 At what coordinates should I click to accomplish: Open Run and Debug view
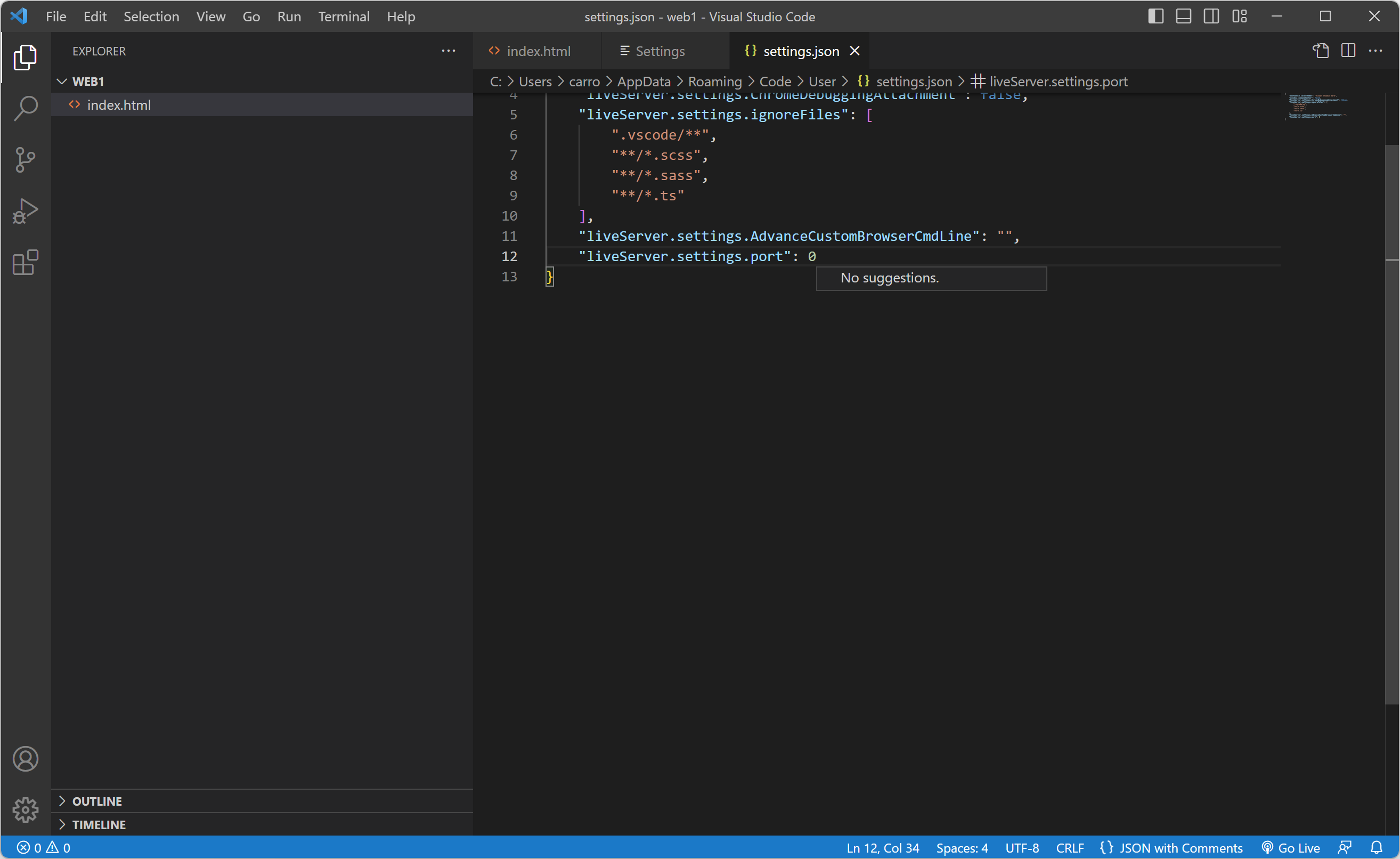coord(25,211)
